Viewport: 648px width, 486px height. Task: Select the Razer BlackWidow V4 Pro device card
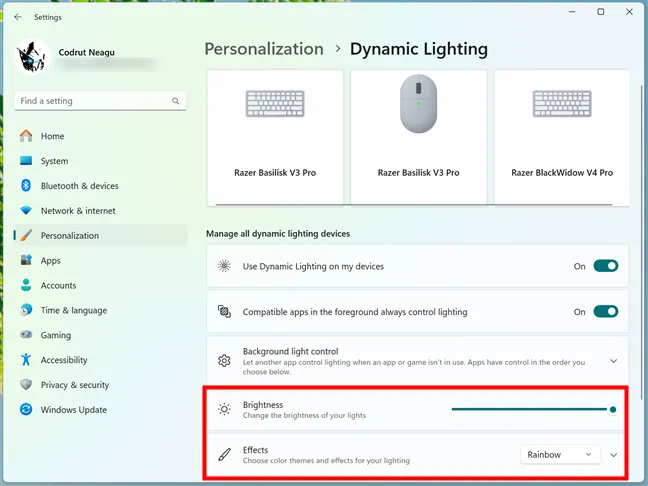pyautogui.click(x=562, y=137)
